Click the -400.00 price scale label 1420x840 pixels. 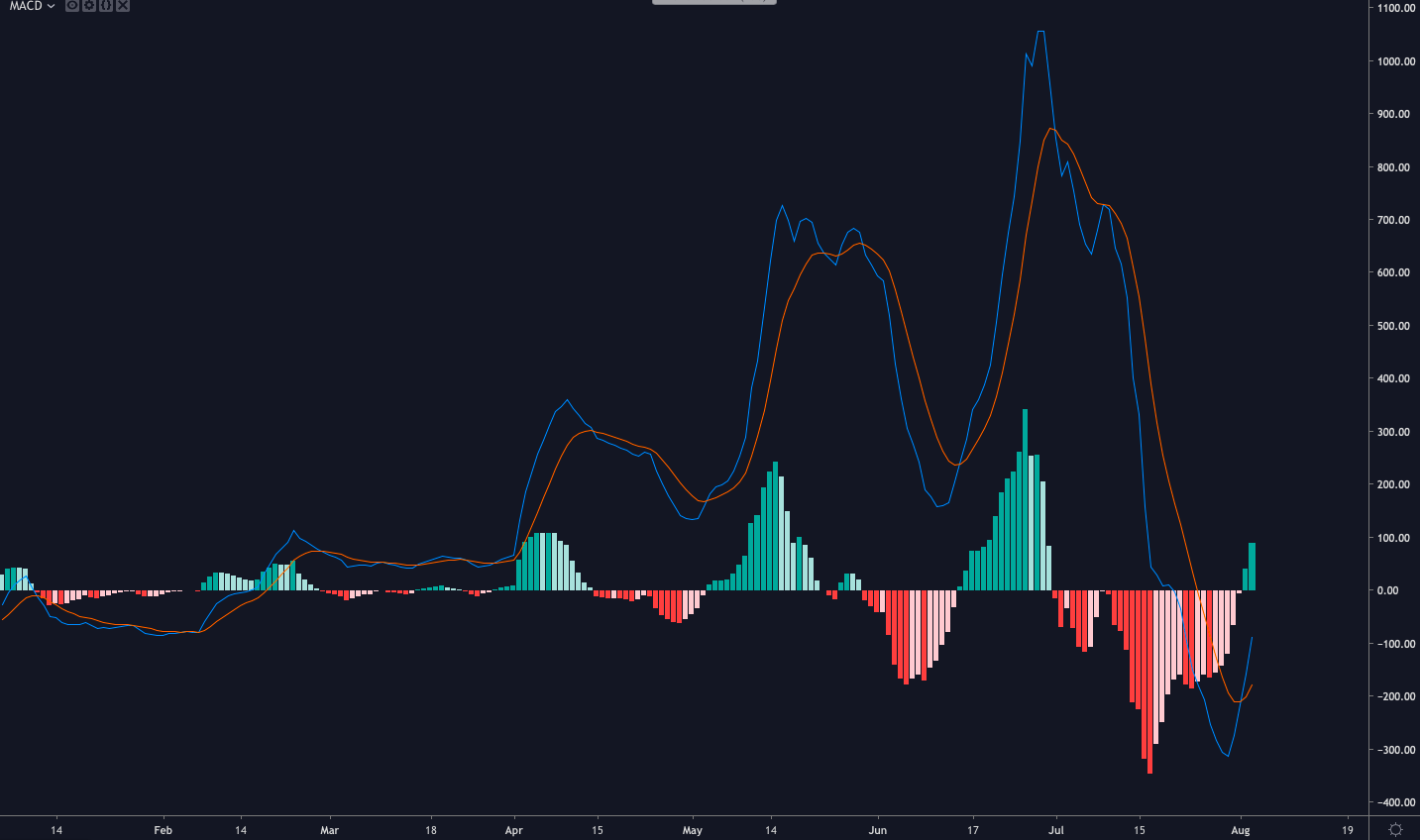click(x=1394, y=802)
